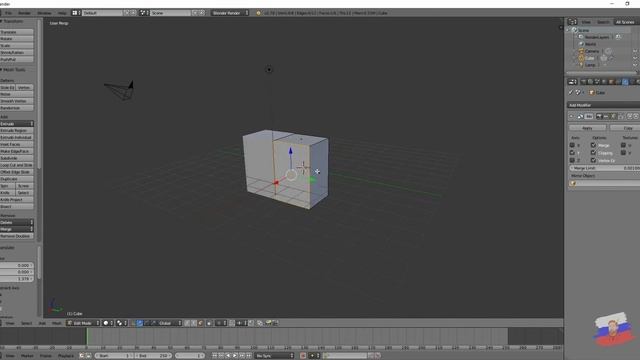Open the File menu
The image size is (640, 360).
click(9, 13)
